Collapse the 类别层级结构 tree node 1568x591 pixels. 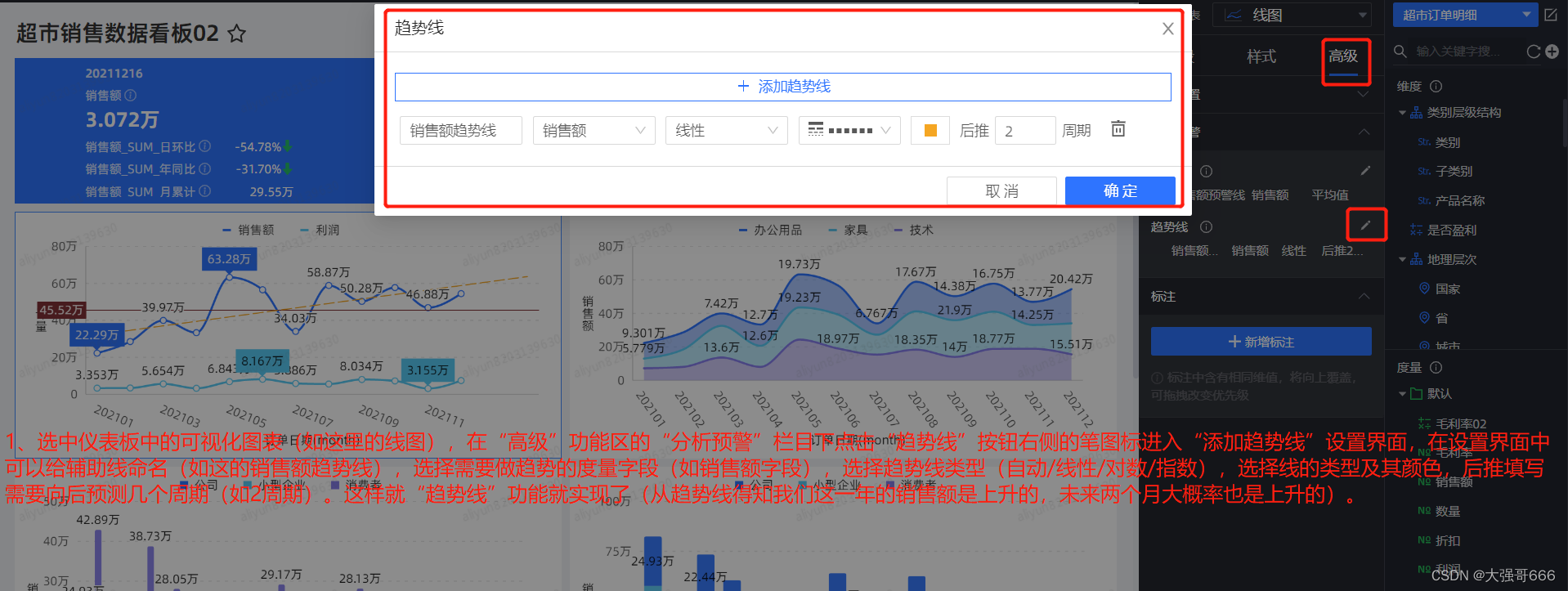pos(1403,113)
